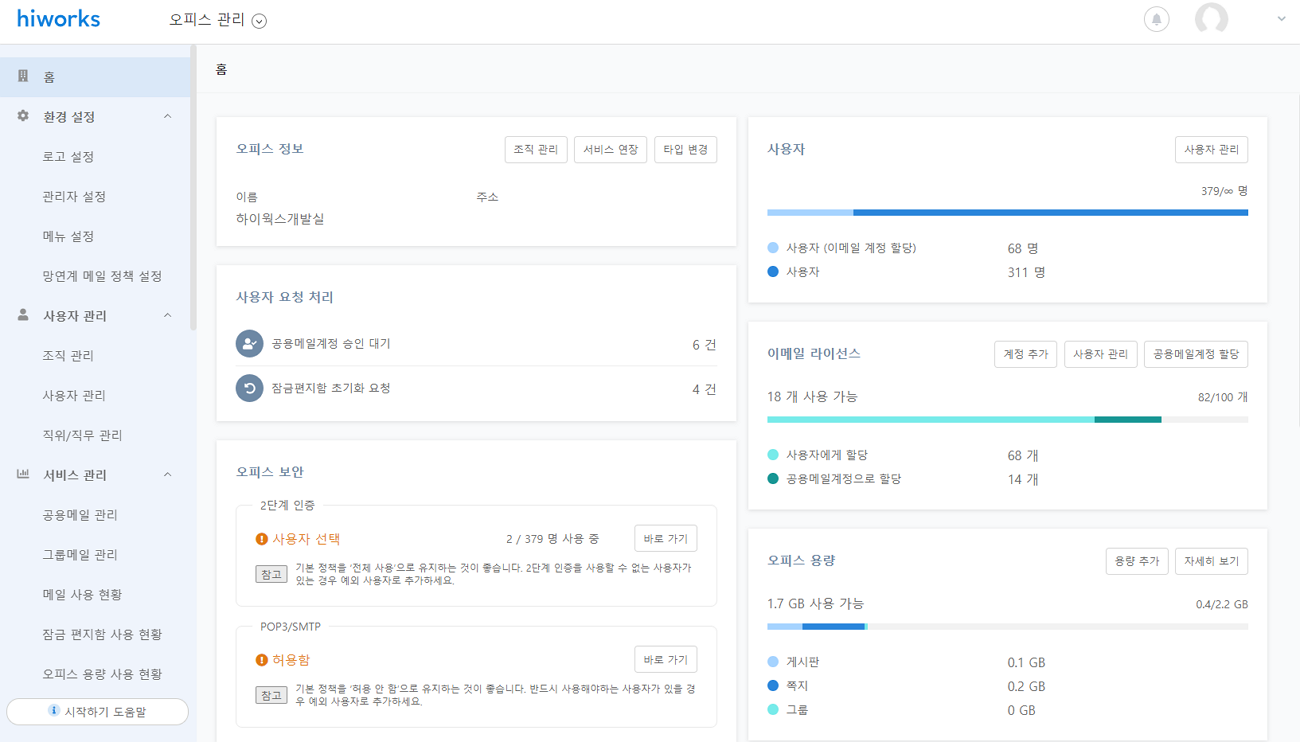Collapse the 환경 설정 section

click(167, 116)
